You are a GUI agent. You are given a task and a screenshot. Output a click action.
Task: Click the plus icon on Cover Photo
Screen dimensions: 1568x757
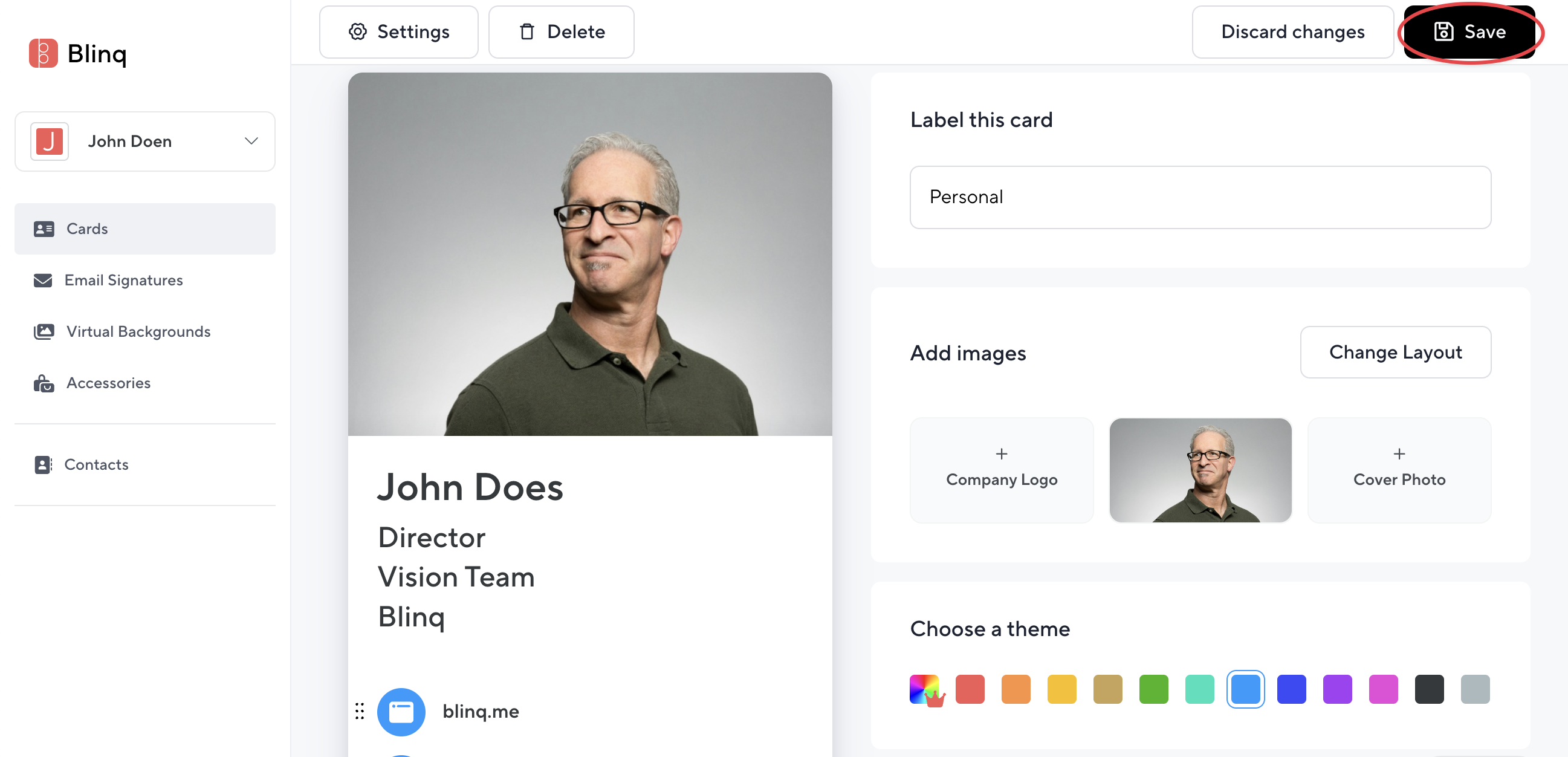1399,453
